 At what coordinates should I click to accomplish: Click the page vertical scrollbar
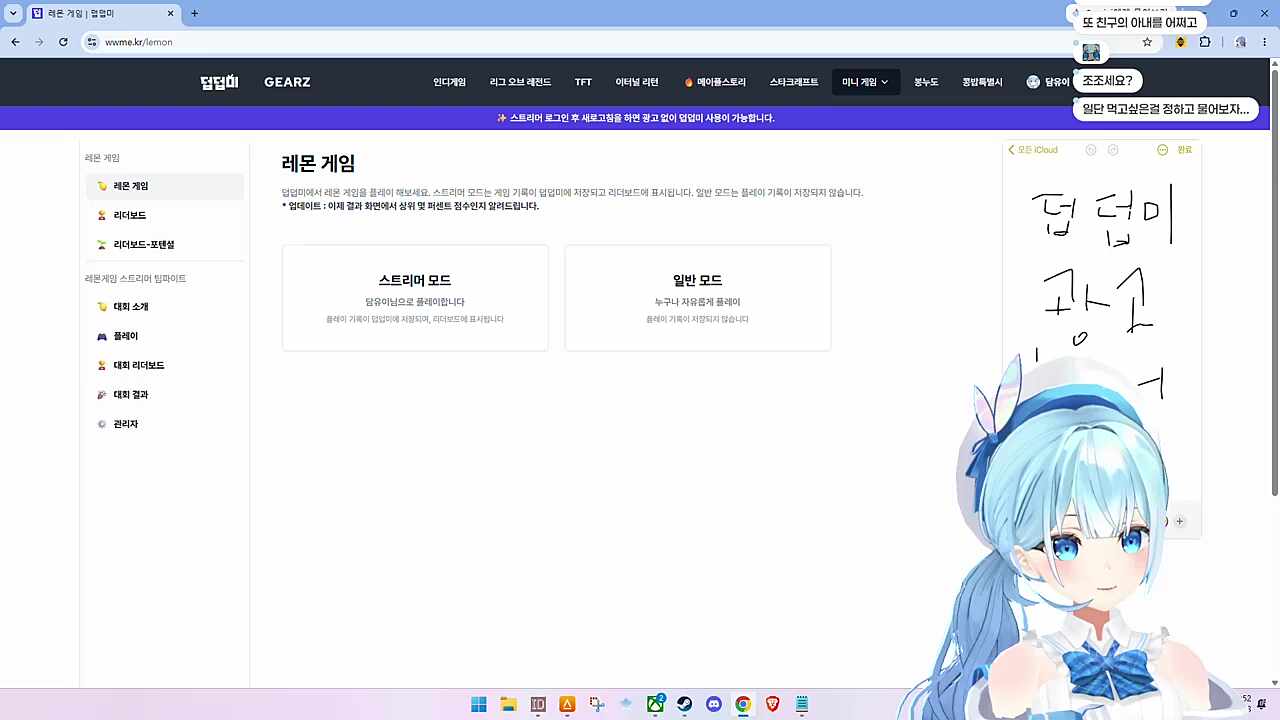[1274, 280]
